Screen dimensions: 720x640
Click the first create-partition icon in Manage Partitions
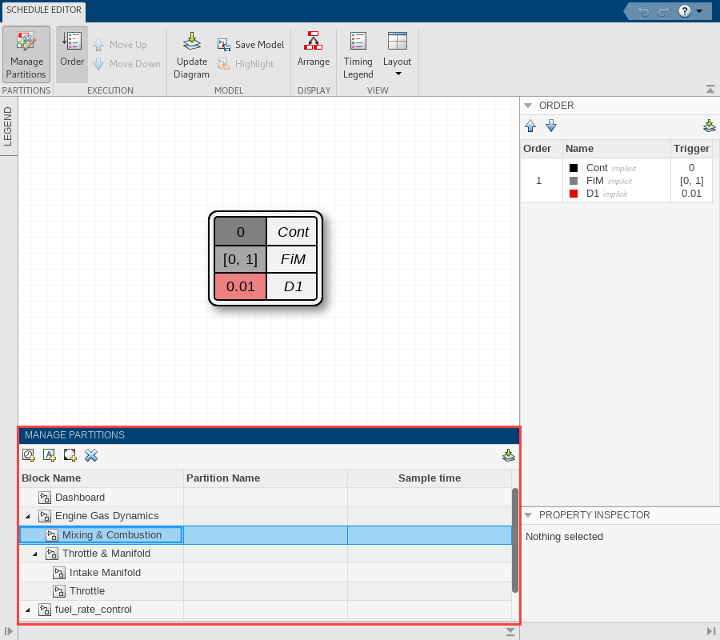point(28,455)
